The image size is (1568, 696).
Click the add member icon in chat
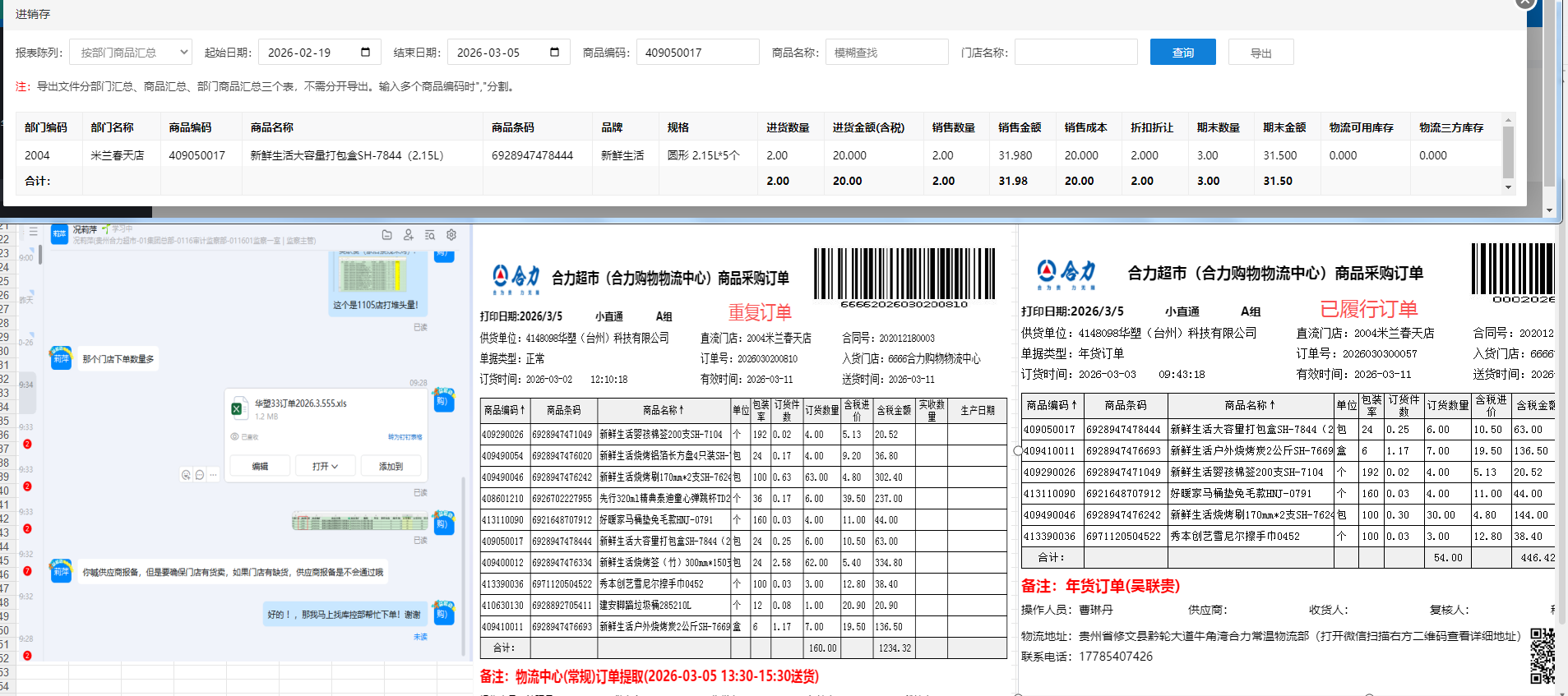pos(408,235)
